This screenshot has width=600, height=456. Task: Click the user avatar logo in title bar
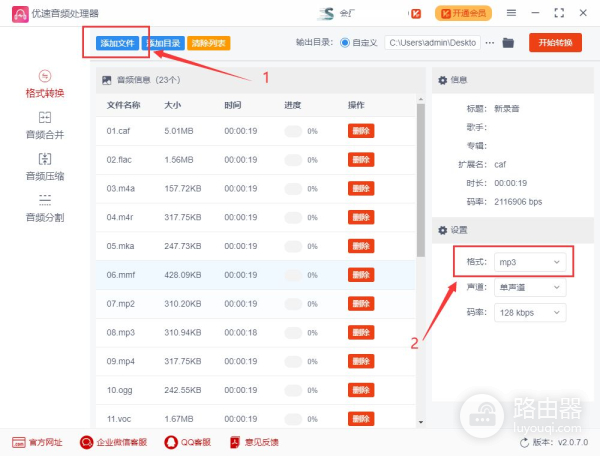pos(326,13)
